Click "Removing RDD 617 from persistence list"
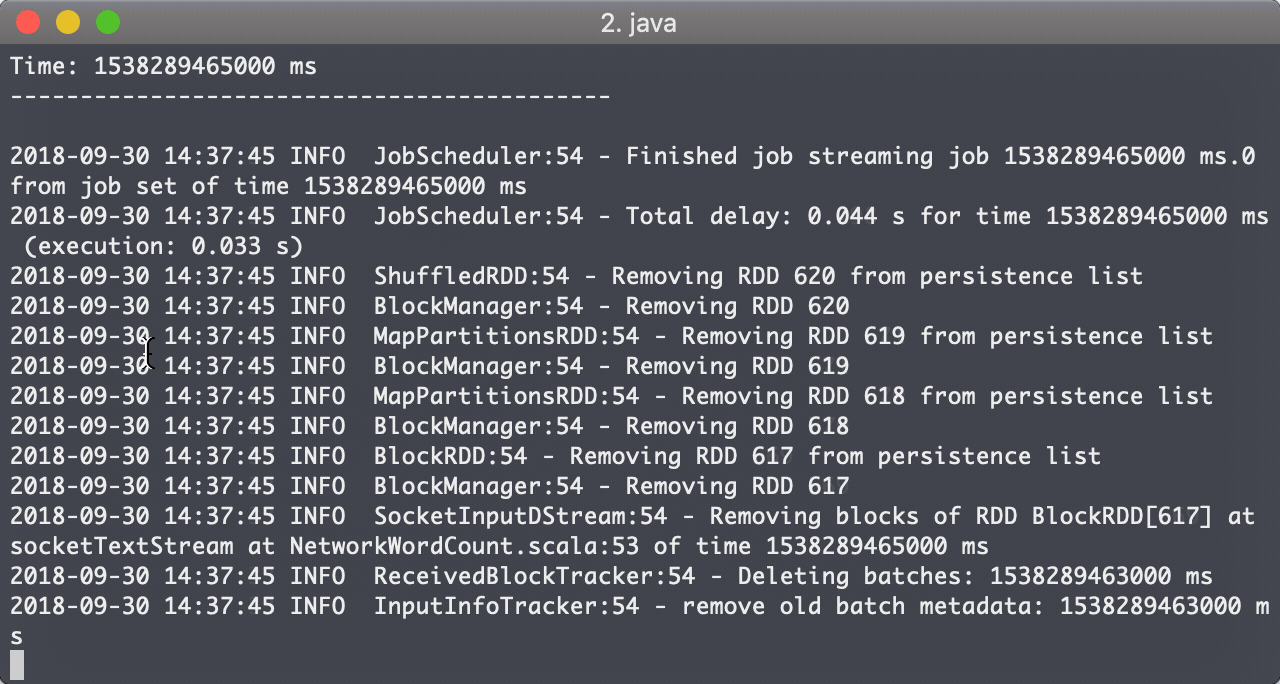The width and height of the screenshot is (1280, 684). (x=835, y=457)
